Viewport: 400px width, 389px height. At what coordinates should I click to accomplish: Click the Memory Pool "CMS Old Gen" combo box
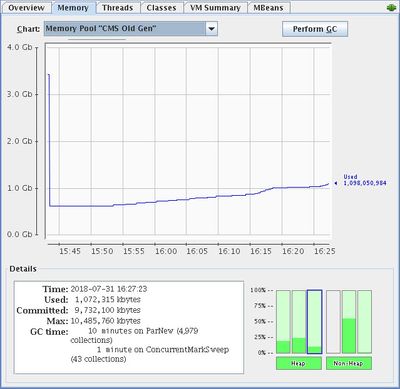coord(131,29)
